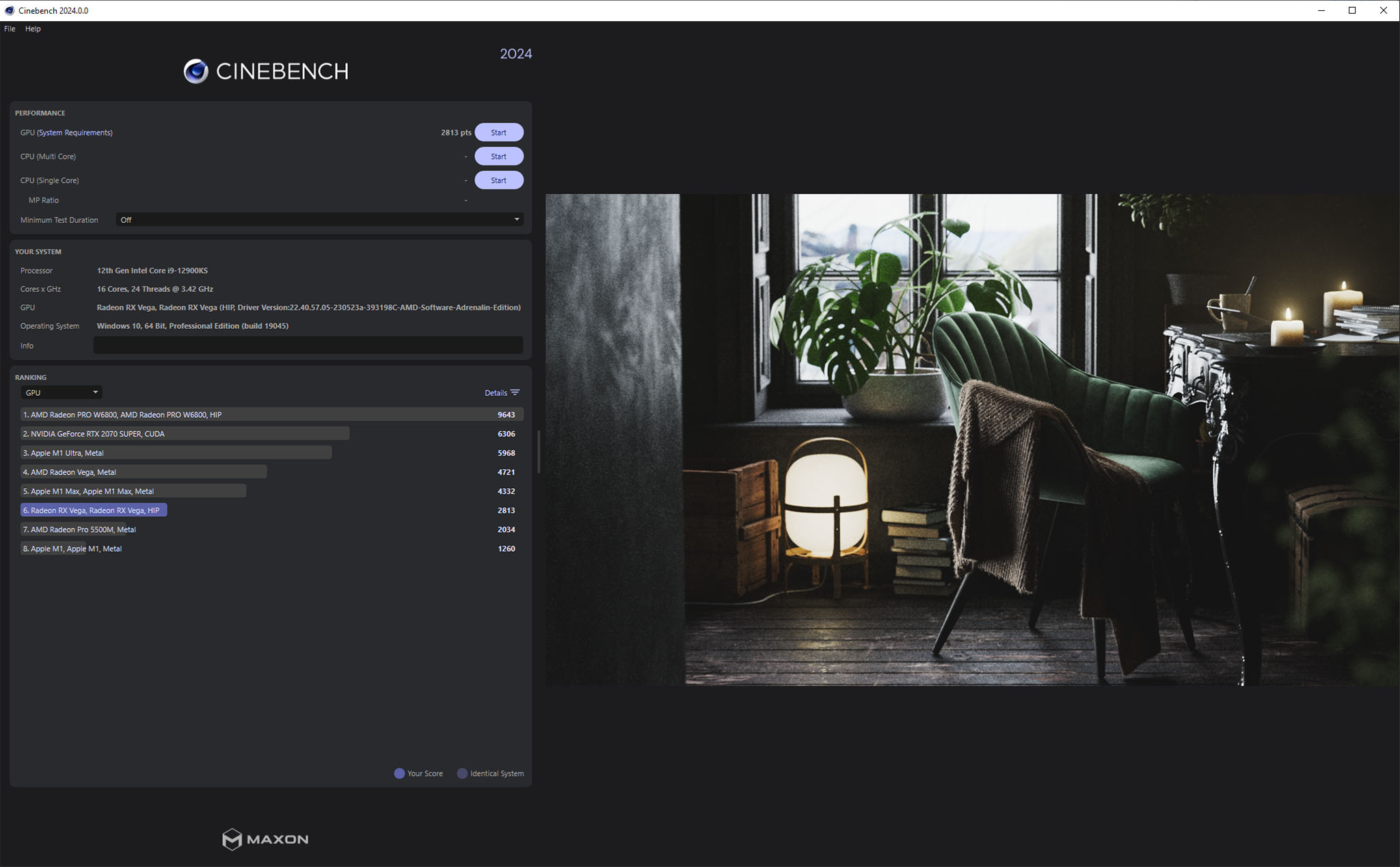Open the GPU ranking type dropdown
Image resolution: width=1400 pixels, height=867 pixels.
coord(62,392)
